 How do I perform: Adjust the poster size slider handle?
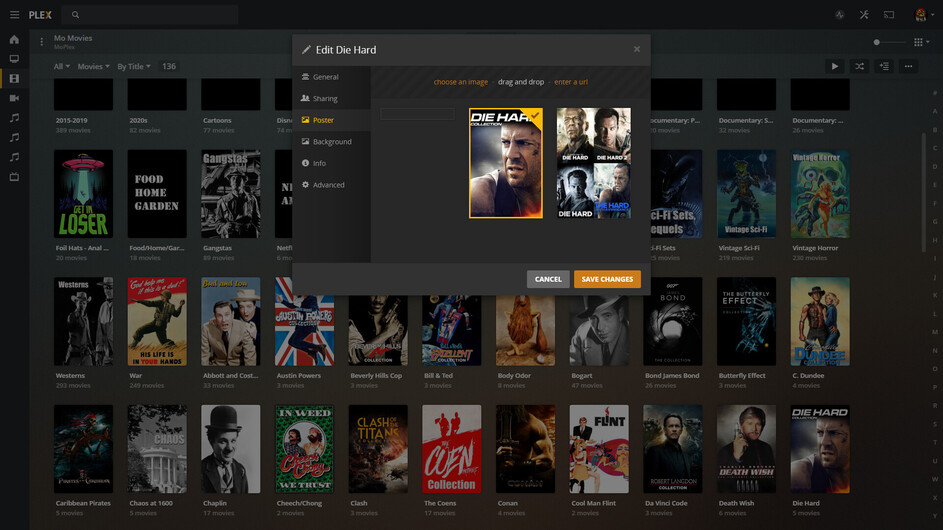coord(877,42)
